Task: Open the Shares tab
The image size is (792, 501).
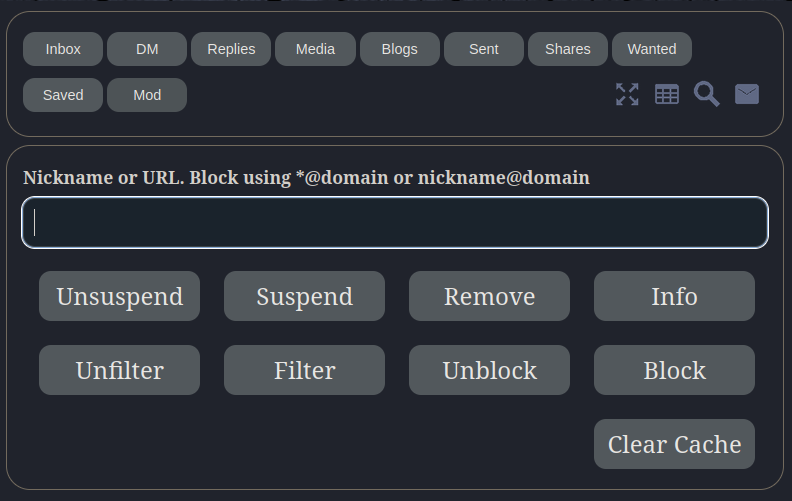Action: 568,49
